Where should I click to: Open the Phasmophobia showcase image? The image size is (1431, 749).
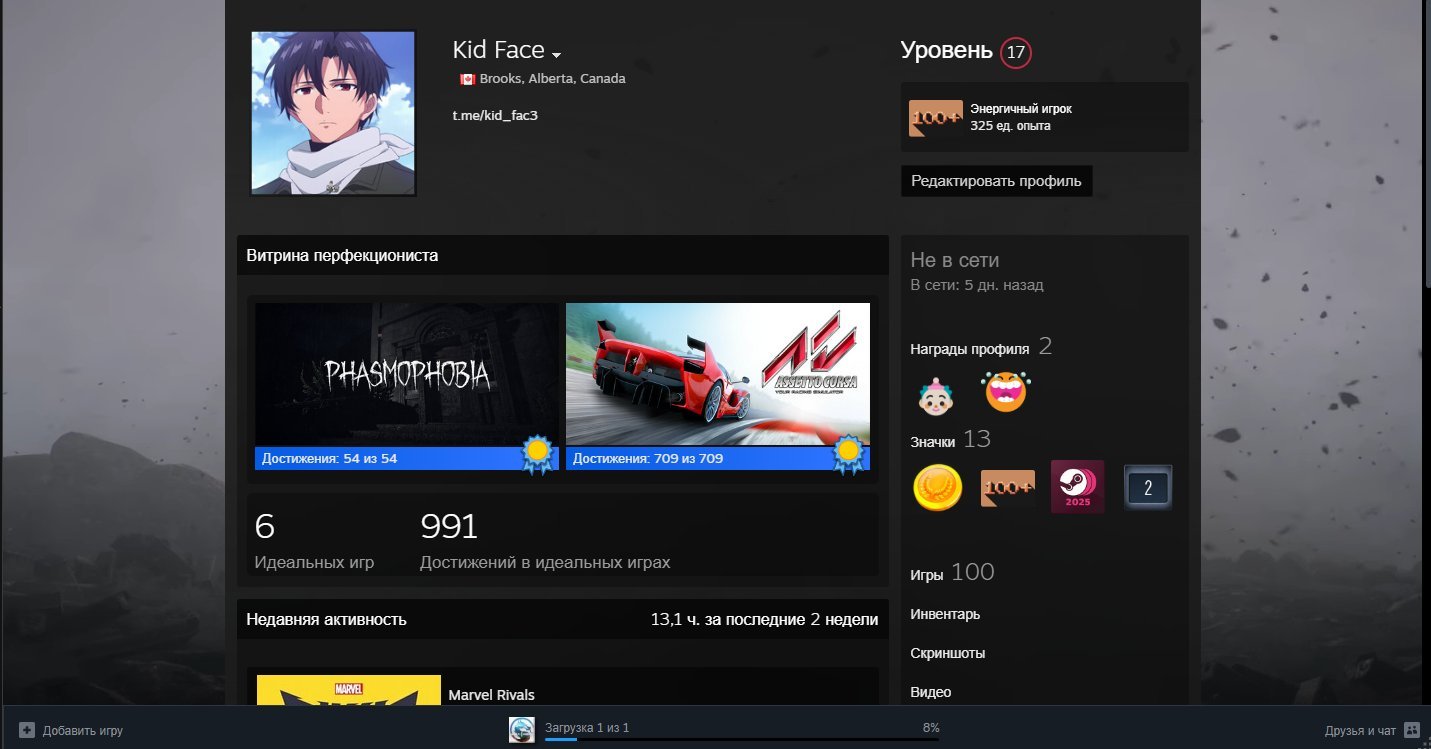[407, 375]
